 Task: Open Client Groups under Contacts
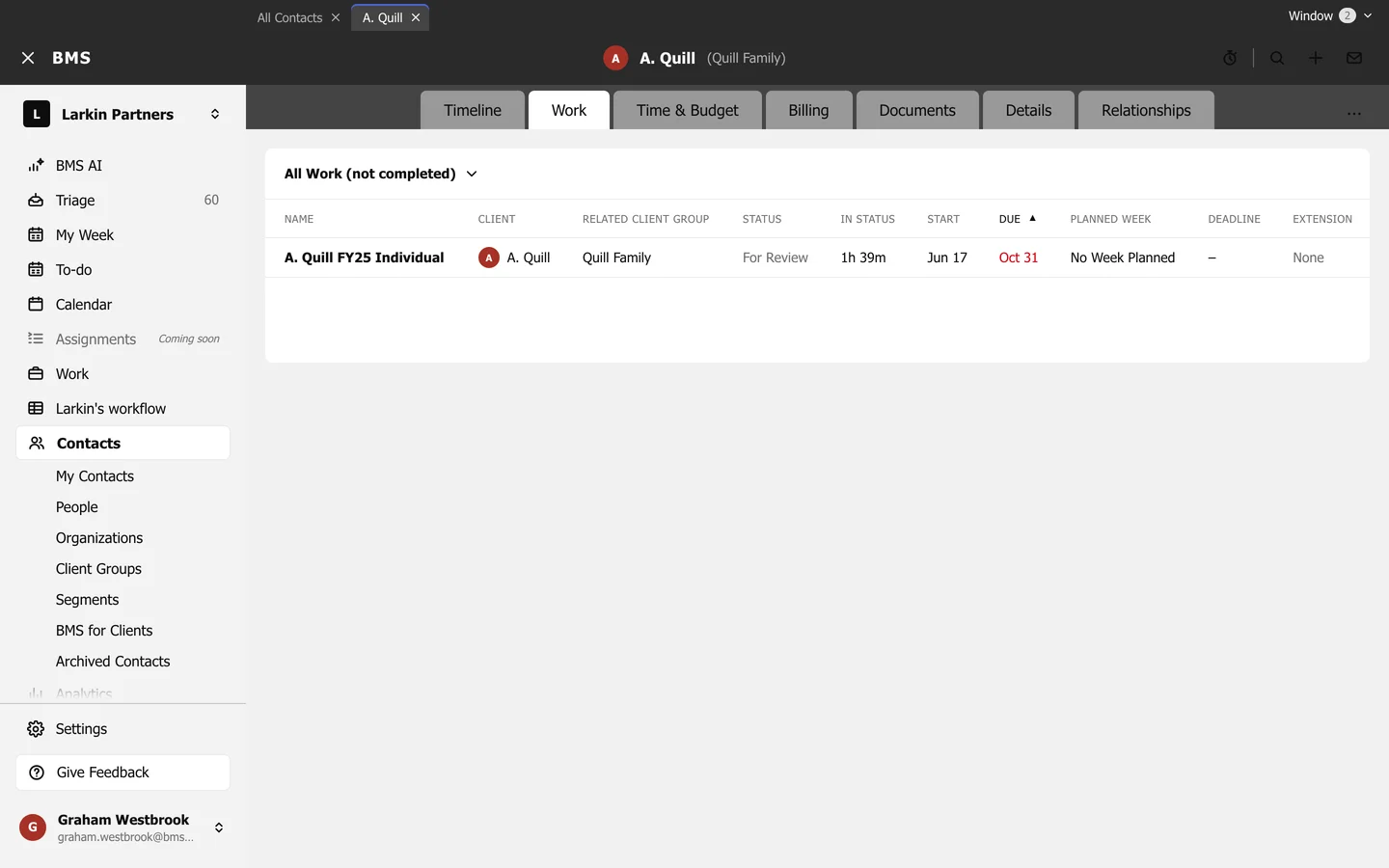pyautogui.click(x=98, y=569)
